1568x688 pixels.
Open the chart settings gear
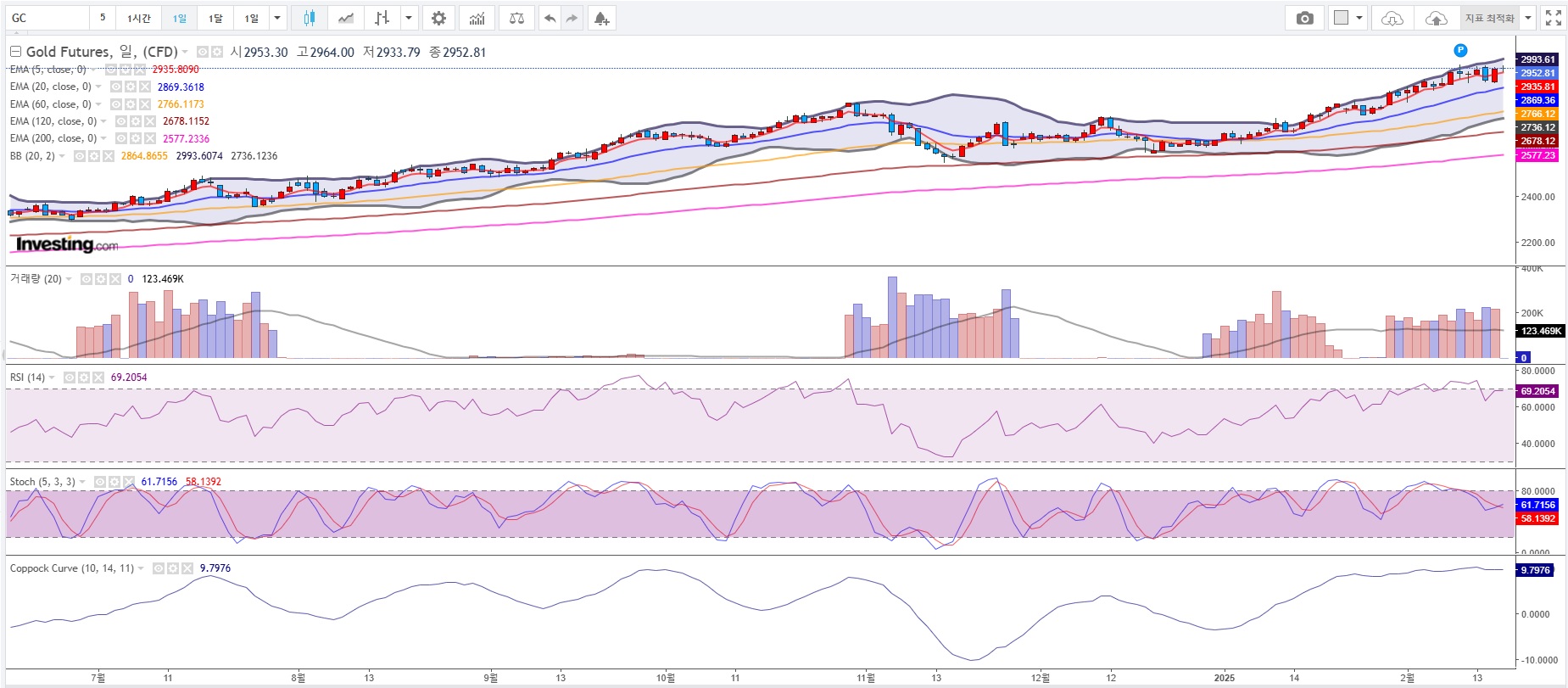click(438, 18)
